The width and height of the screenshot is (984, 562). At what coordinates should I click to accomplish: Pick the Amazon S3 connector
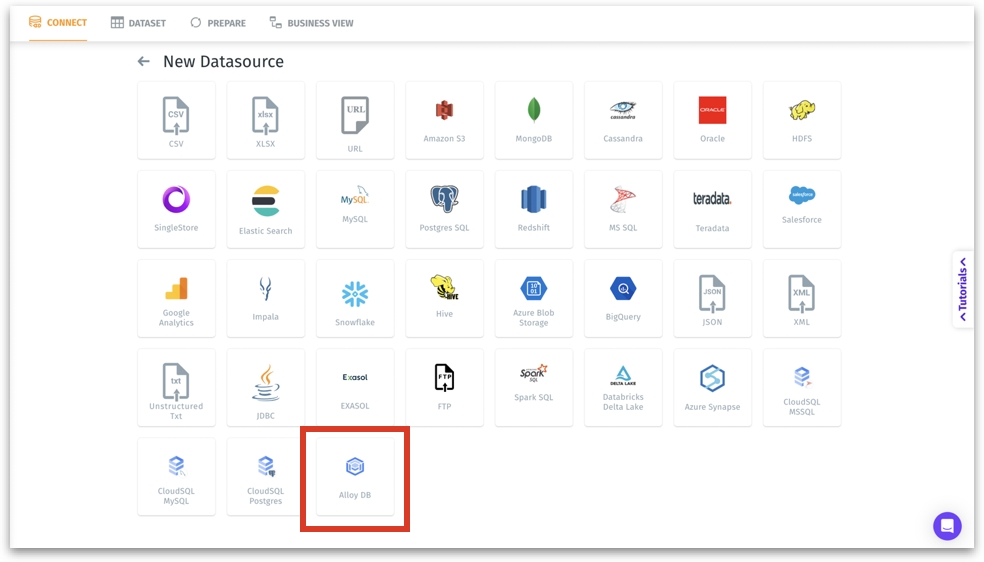point(444,120)
